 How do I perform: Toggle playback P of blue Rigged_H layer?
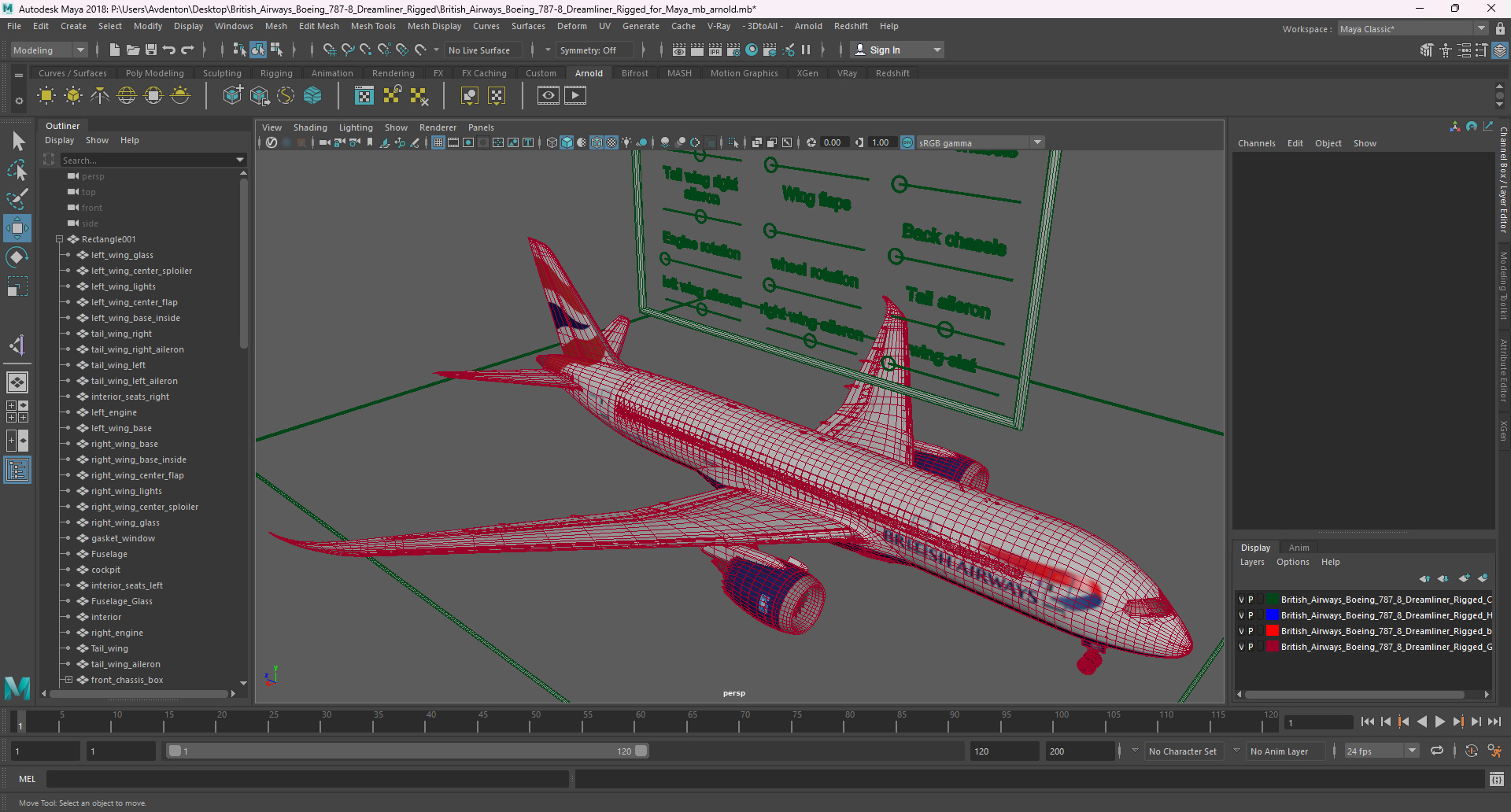click(1251, 615)
